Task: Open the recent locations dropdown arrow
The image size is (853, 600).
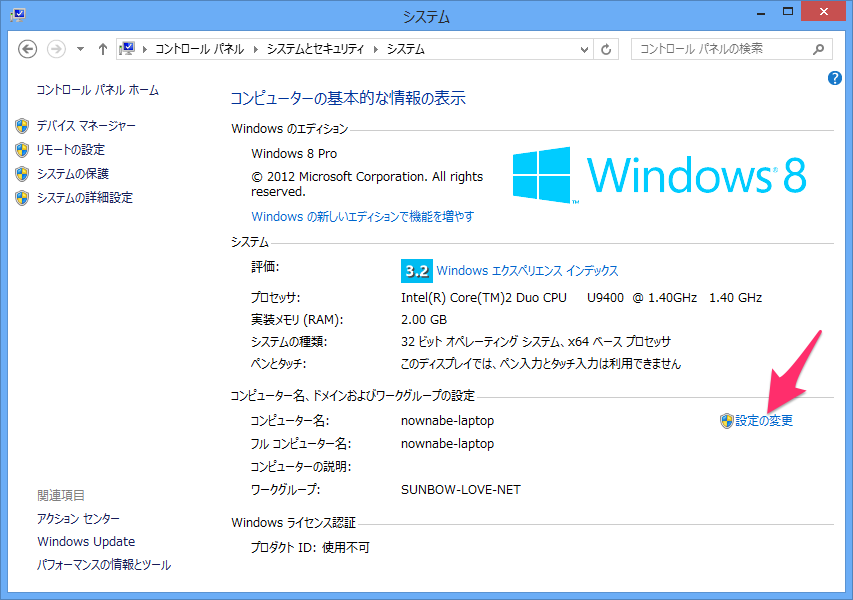Action: pyautogui.click(x=81, y=49)
